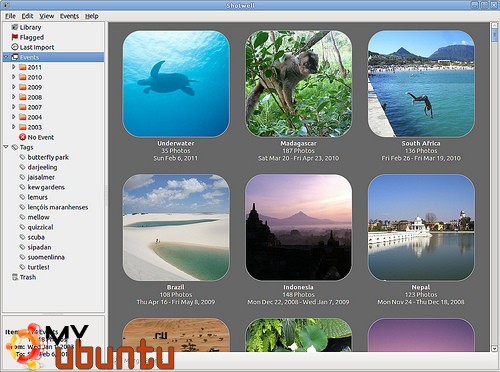500x372 pixels.
Task: Click the lemurs tag icon
Action: [x=23, y=197]
